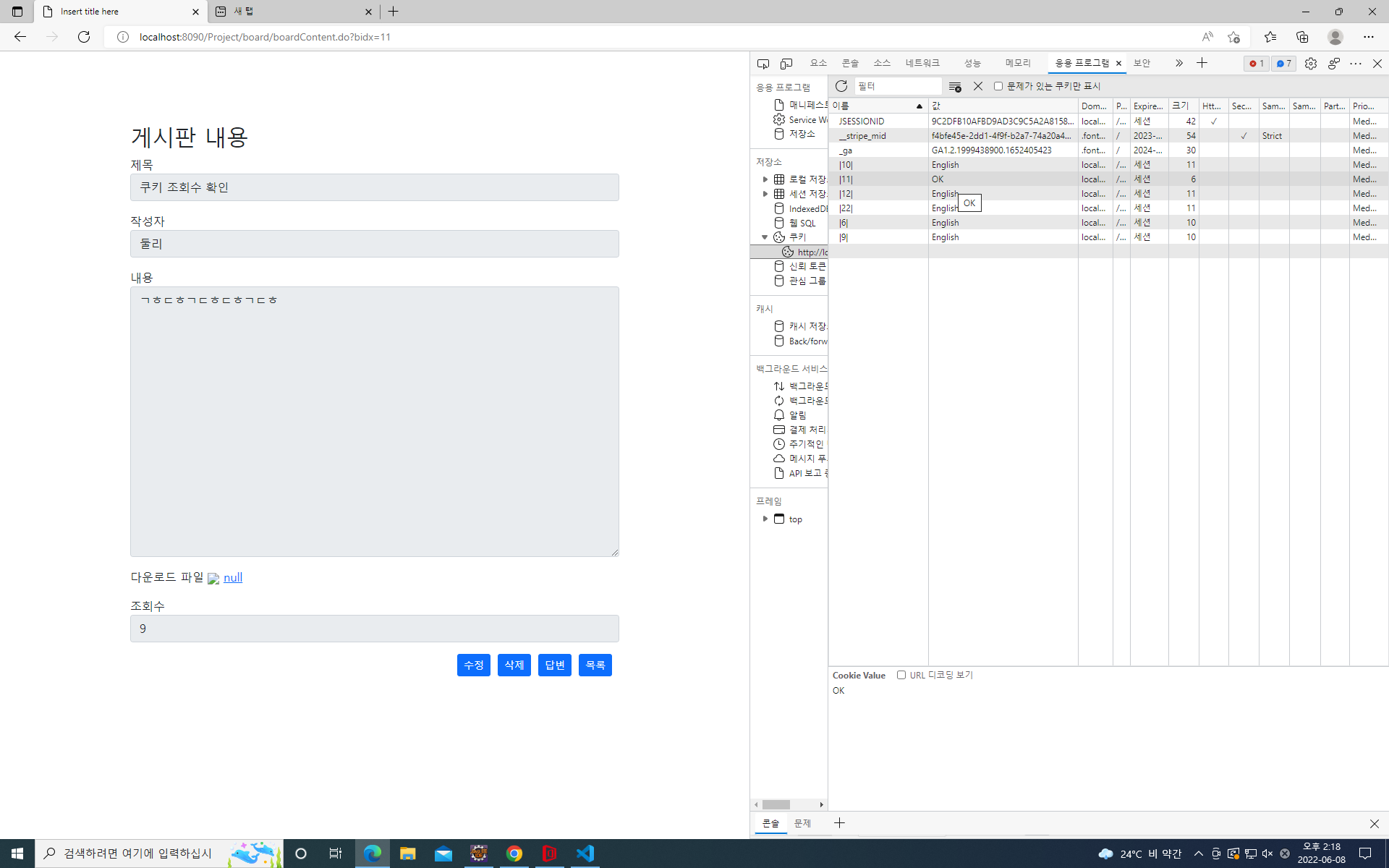Click the sidebar horizontal scrollbar thumb
The height and width of the screenshot is (868, 1389).
[x=776, y=804]
